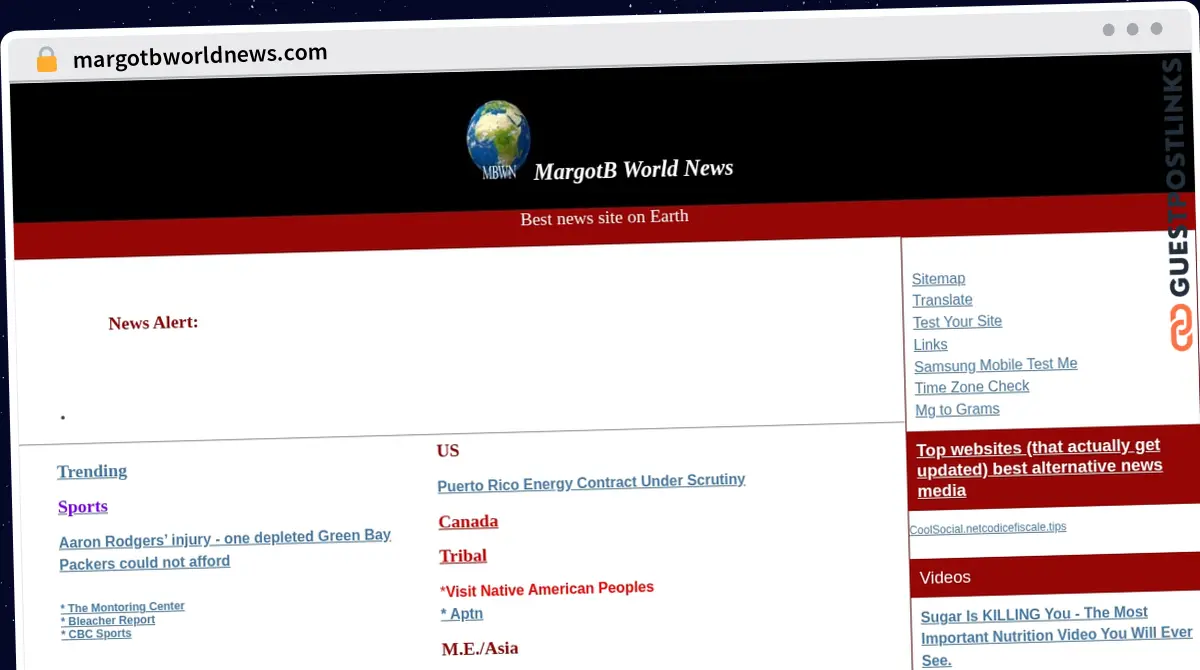Screen dimensions: 1200x670
Task: Click the padlock icon in address bar
Action: pos(46,60)
